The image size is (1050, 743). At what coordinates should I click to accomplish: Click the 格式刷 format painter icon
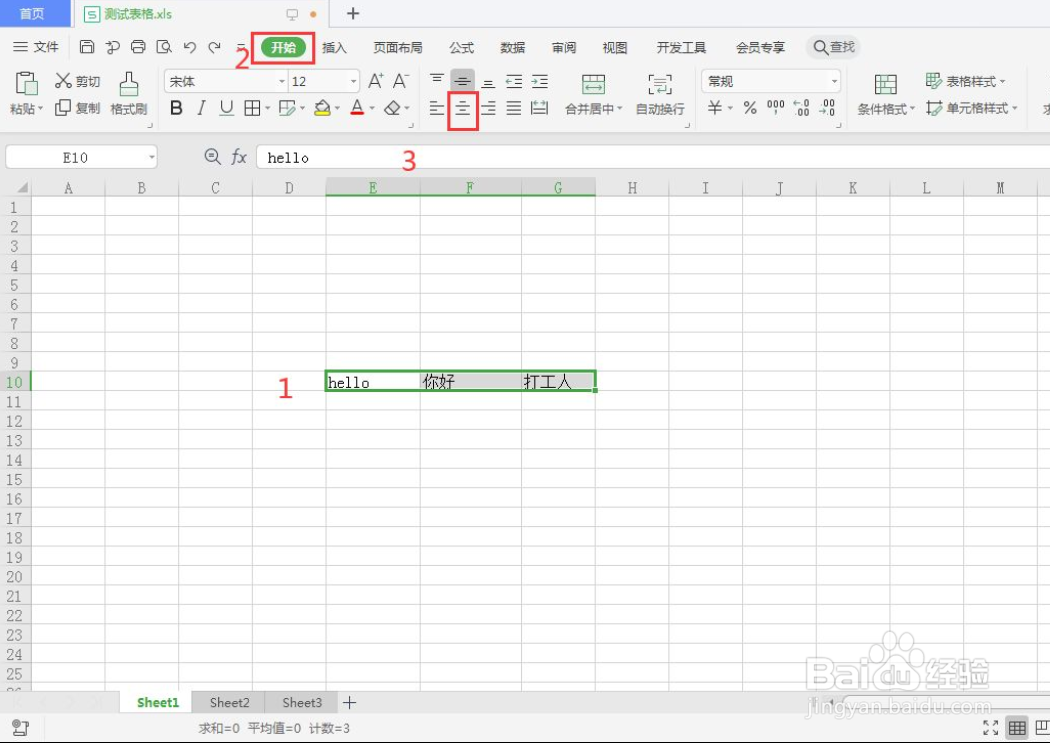pyautogui.click(x=128, y=94)
